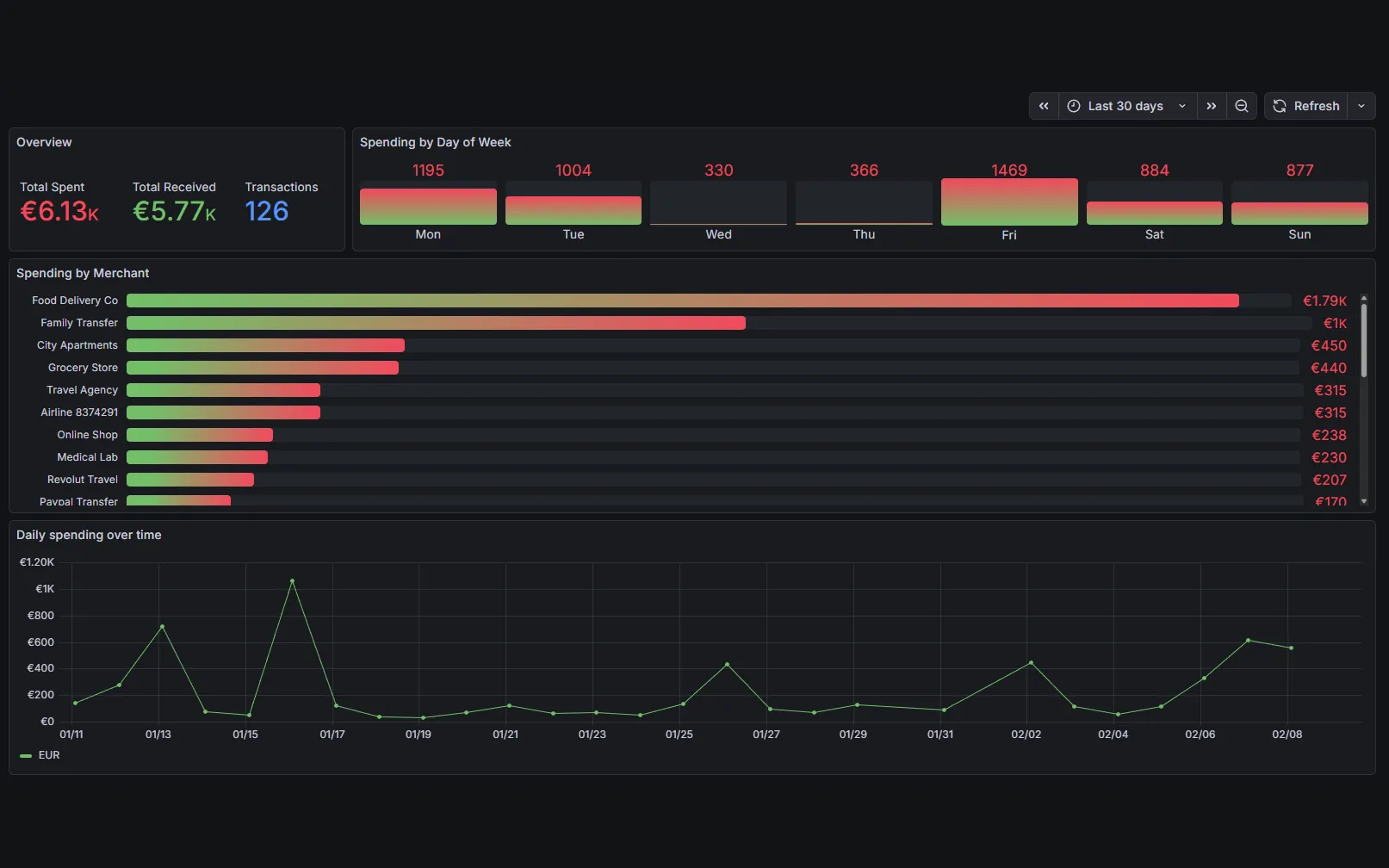Click the zoom out time range magnifier icon

pos(1241,105)
